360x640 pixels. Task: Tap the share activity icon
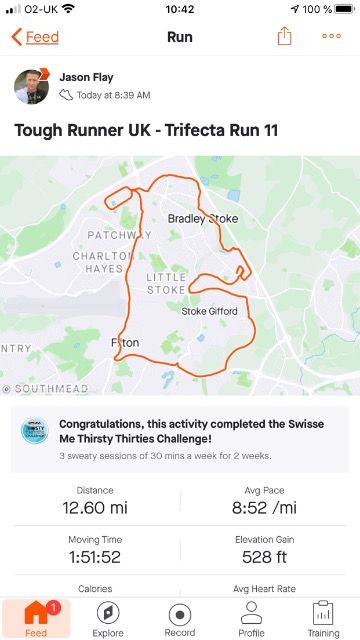[x=284, y=36]
